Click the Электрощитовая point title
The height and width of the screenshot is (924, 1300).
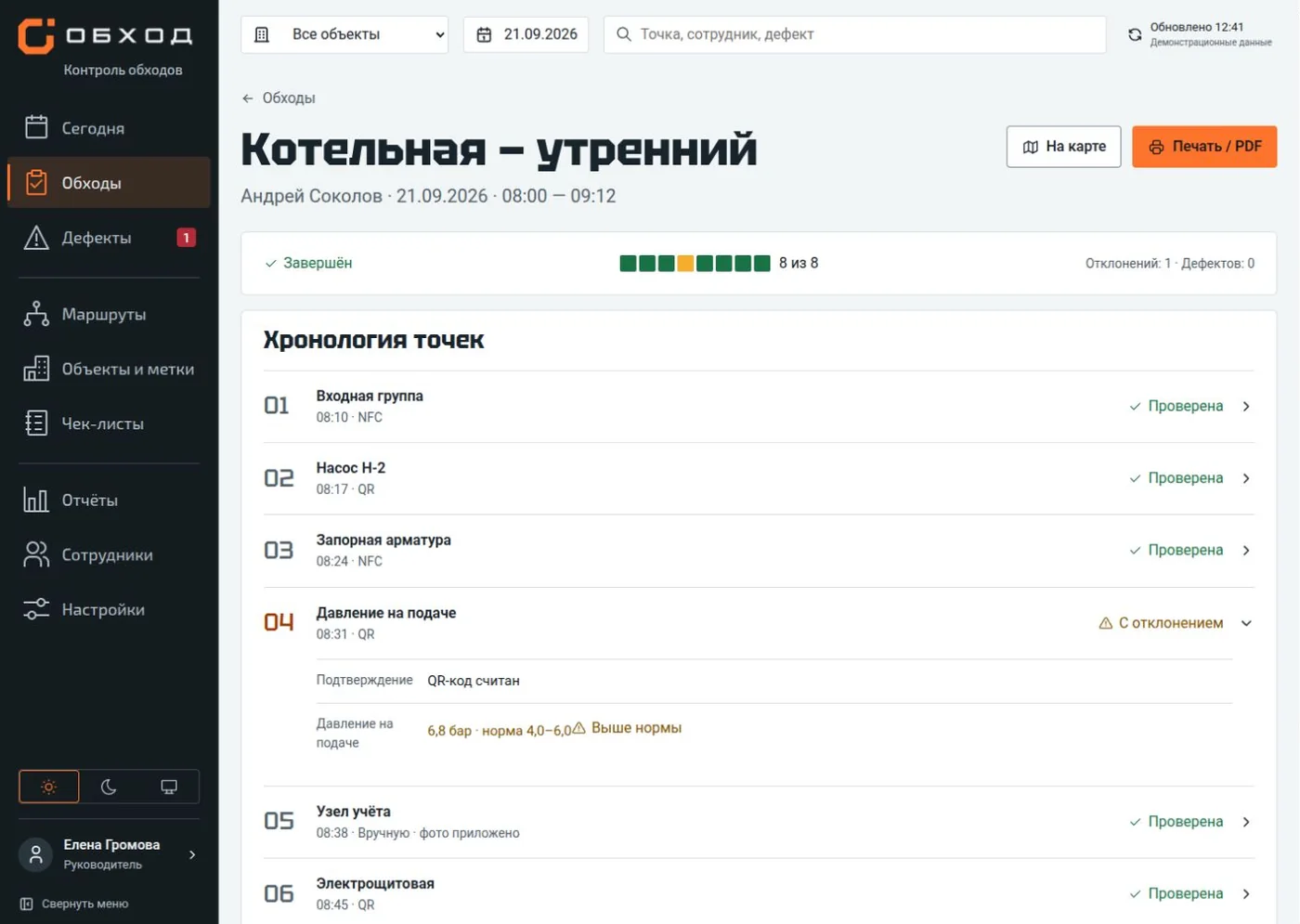375,883
